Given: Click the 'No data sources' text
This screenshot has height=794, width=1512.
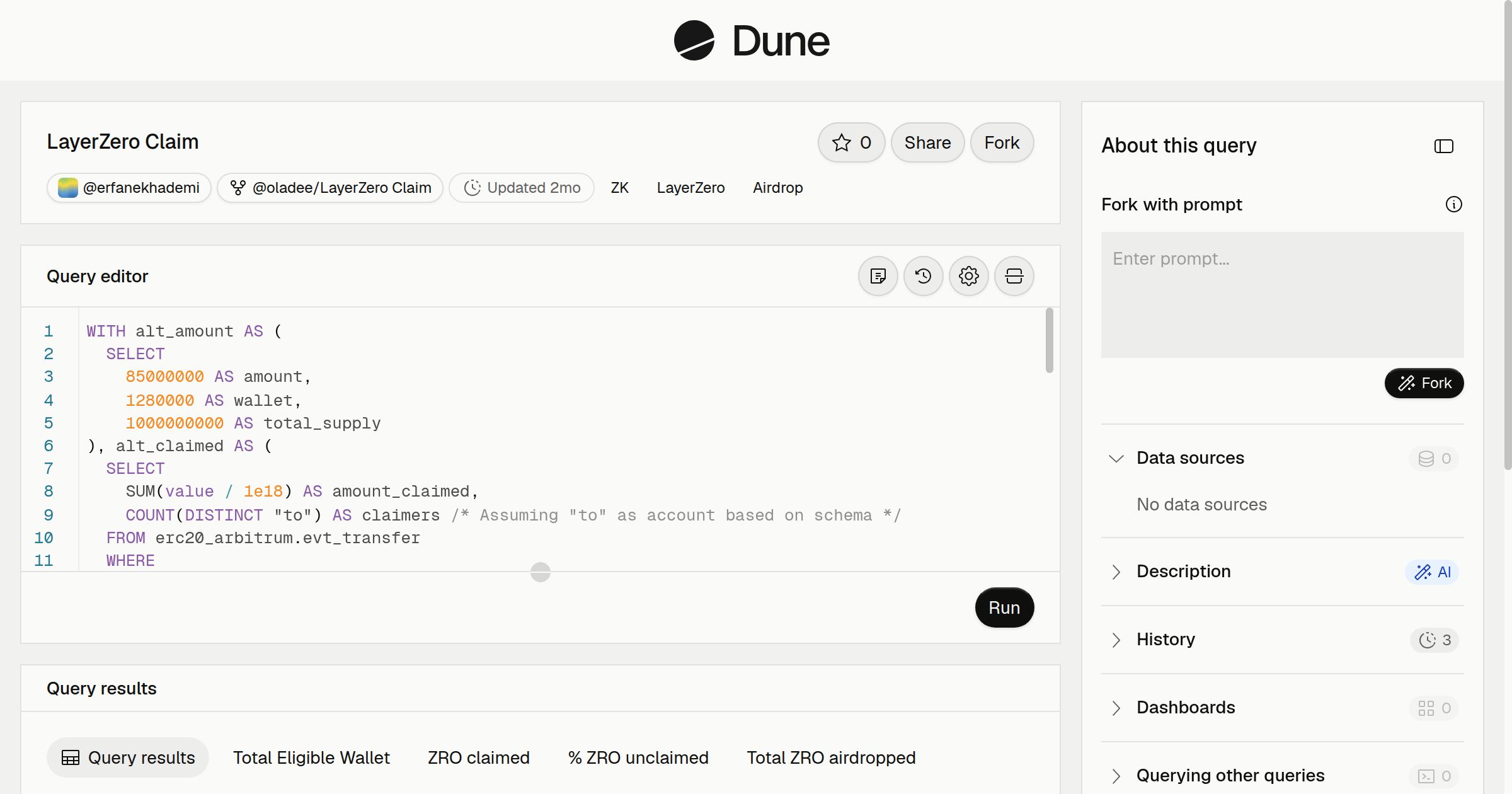Looking at the screenshot, I should click(x=1201, y=504).
